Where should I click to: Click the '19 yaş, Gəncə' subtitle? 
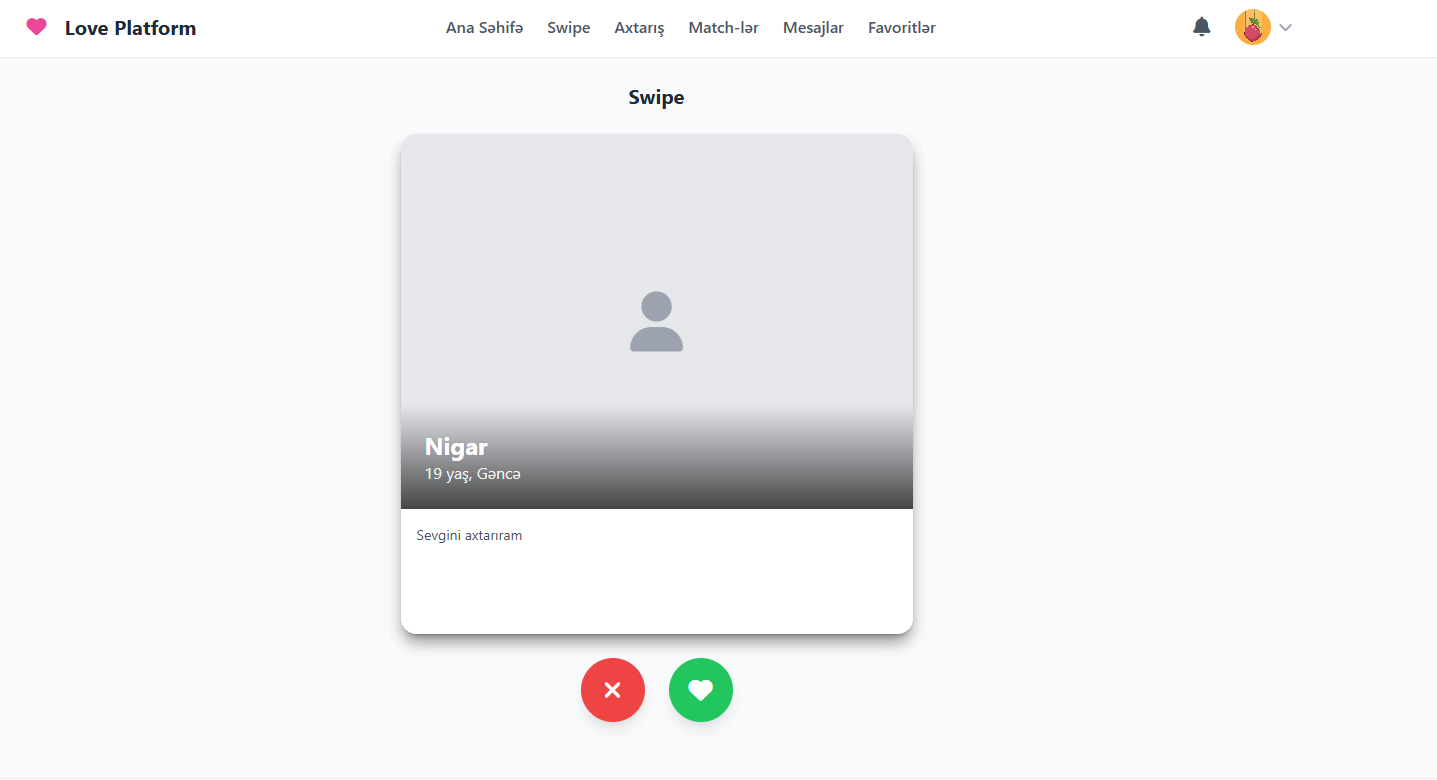point(473,474)
